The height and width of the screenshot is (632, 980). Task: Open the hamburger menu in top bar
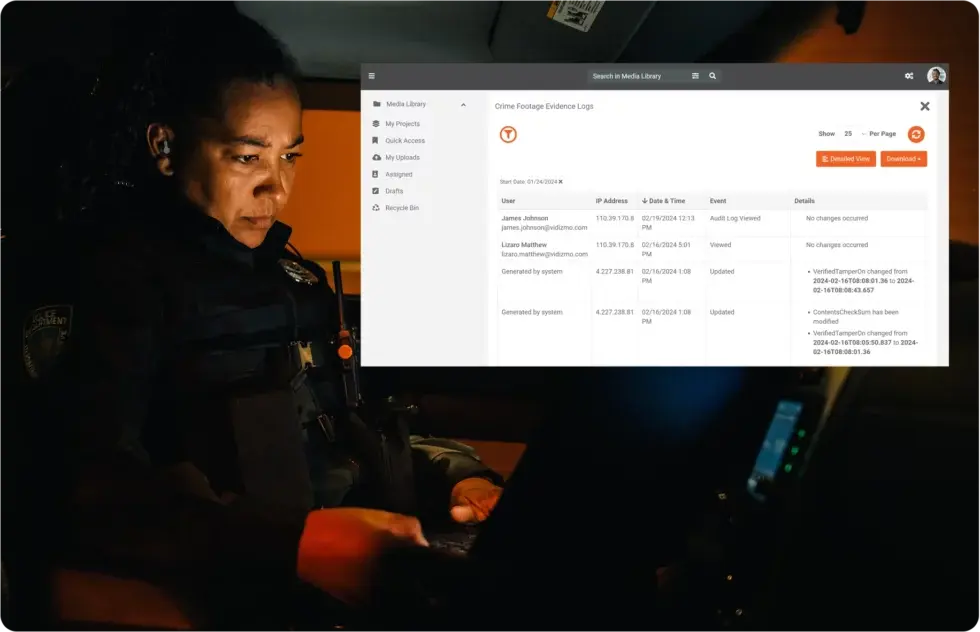tap(372, 76)
